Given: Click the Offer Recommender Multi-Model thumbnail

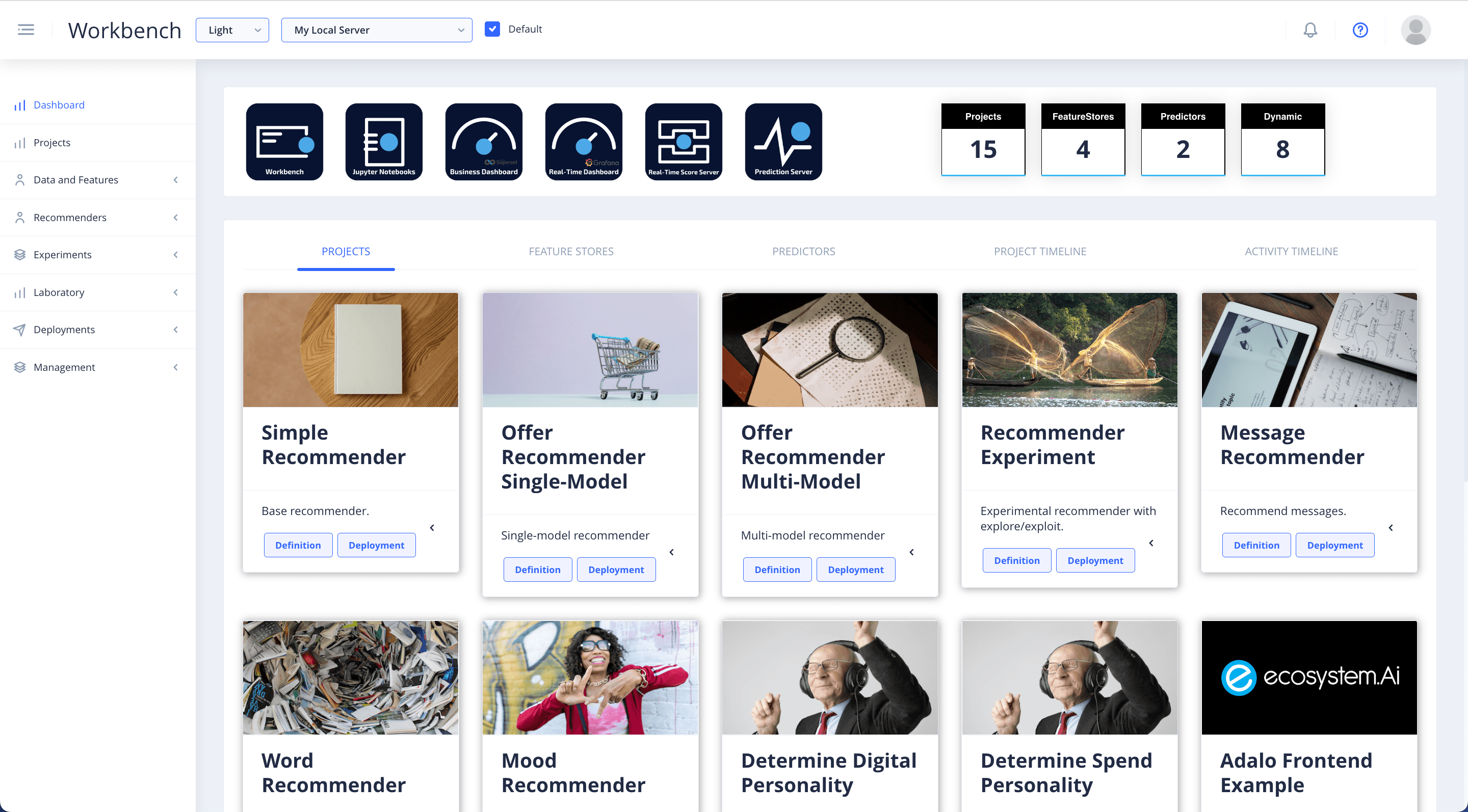Looking at the screenshot, I should pos(829,349).
